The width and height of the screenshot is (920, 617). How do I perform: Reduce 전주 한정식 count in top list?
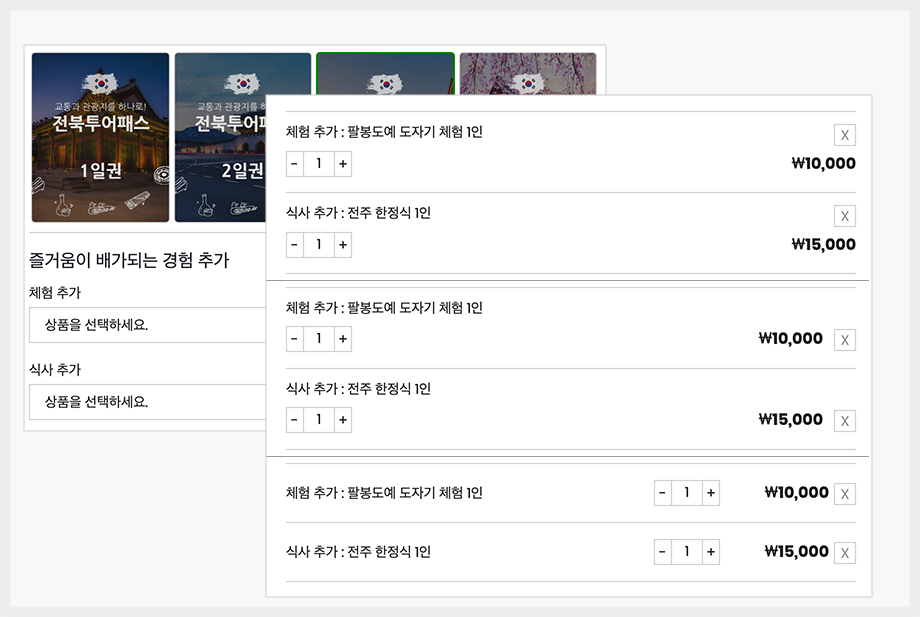[295, 245]
